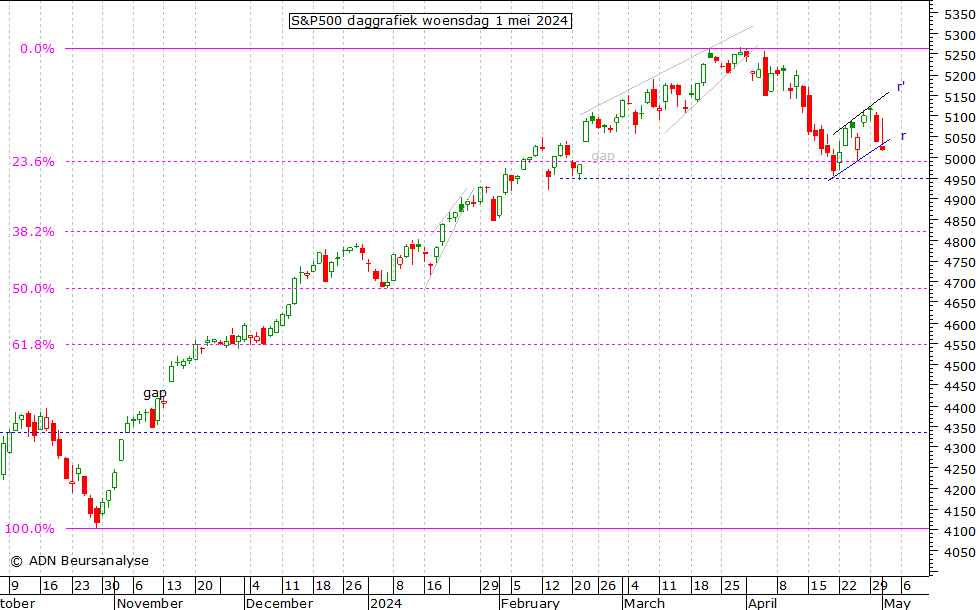Click the date label 13 in November

[174, 586]
